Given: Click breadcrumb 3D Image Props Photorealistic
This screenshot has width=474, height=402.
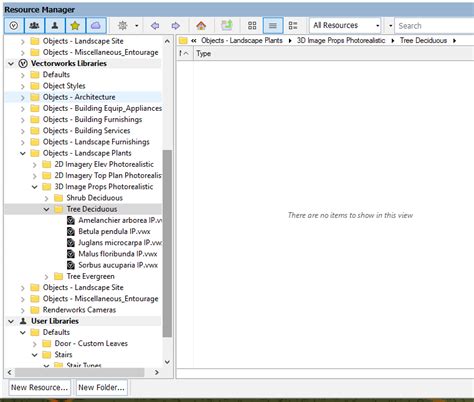Looking at the screenshot, I should point(341,41).
